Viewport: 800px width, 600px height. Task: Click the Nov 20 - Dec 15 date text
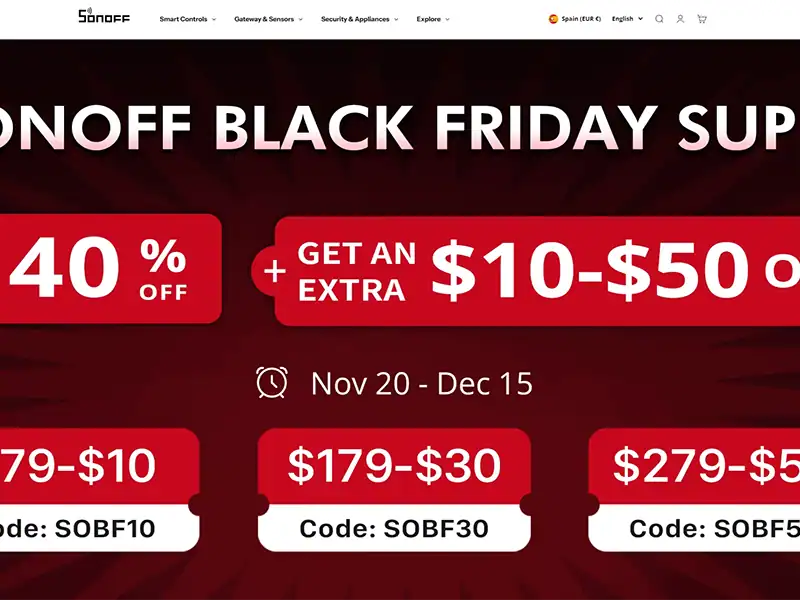tap(421, 383)
